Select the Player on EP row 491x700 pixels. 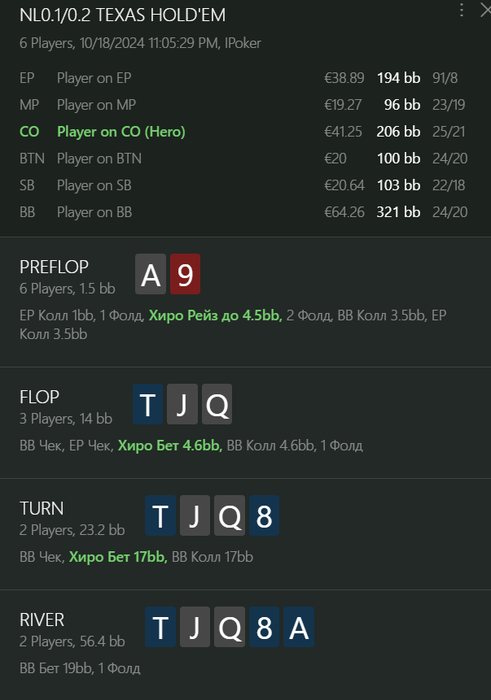pos(243,78)
